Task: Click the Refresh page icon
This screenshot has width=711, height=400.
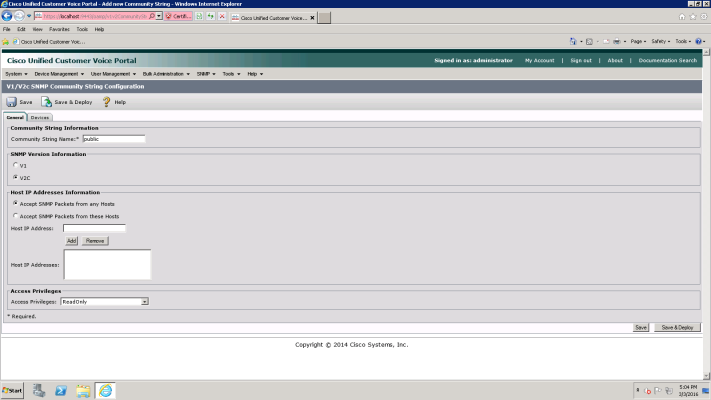Action: point(210,16)
